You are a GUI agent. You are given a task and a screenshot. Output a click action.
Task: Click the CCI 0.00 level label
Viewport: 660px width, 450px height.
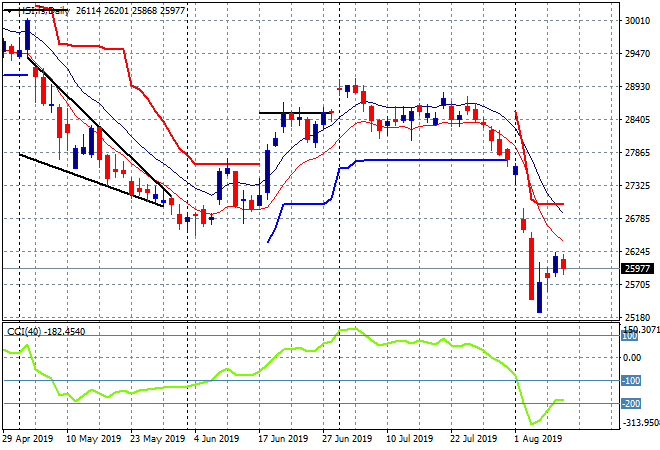pyautogui.click(x=632, y=358)
